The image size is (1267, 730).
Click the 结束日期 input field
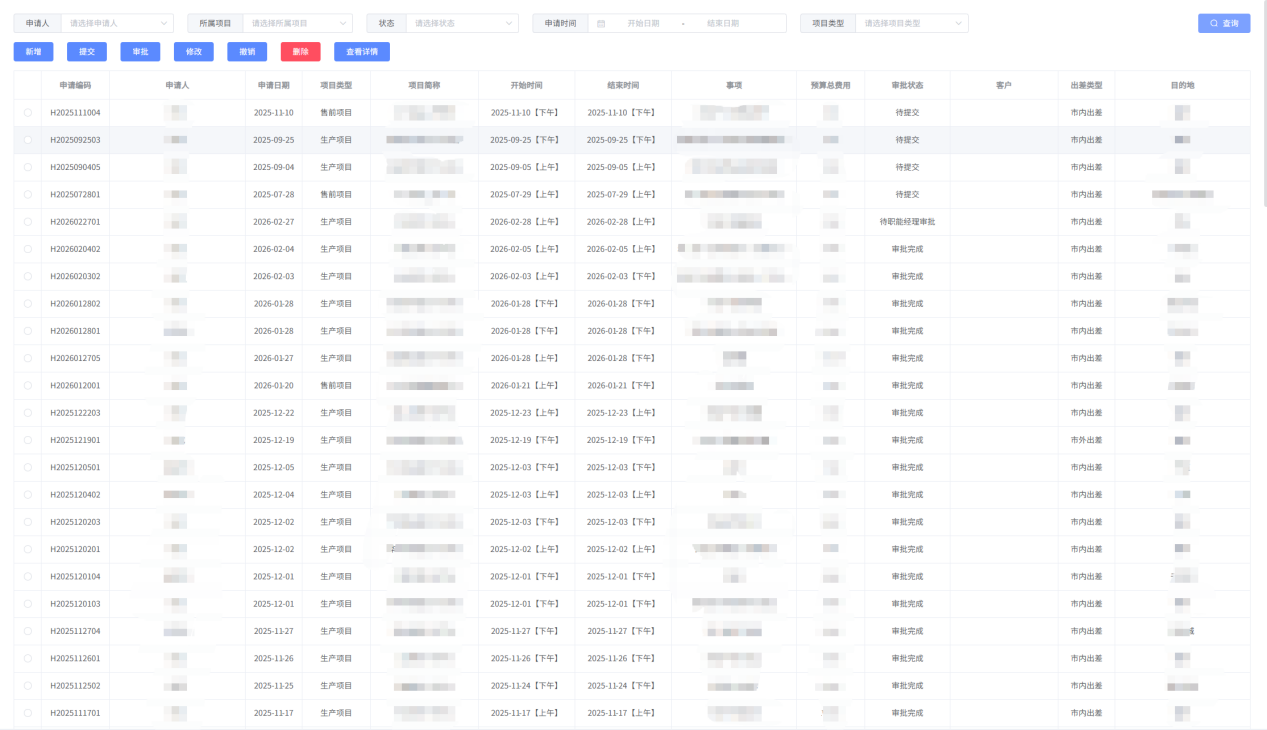coord(723,23)
